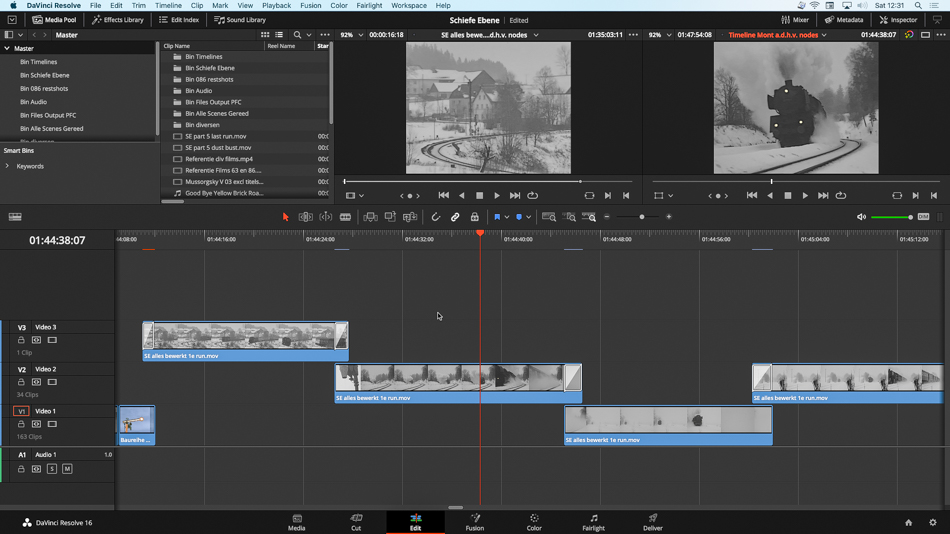Open the Fairlight menu
The height and width of the screenshot is (534, 950).
pos(369,6)
